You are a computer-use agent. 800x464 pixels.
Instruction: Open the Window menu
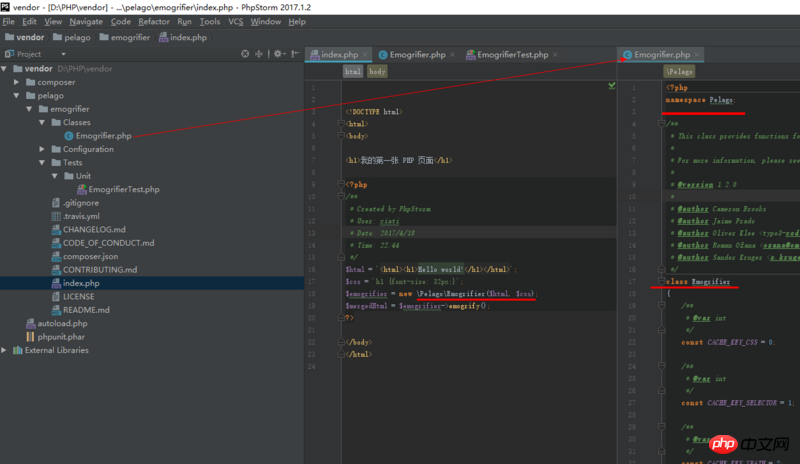(x=265, y=21)
